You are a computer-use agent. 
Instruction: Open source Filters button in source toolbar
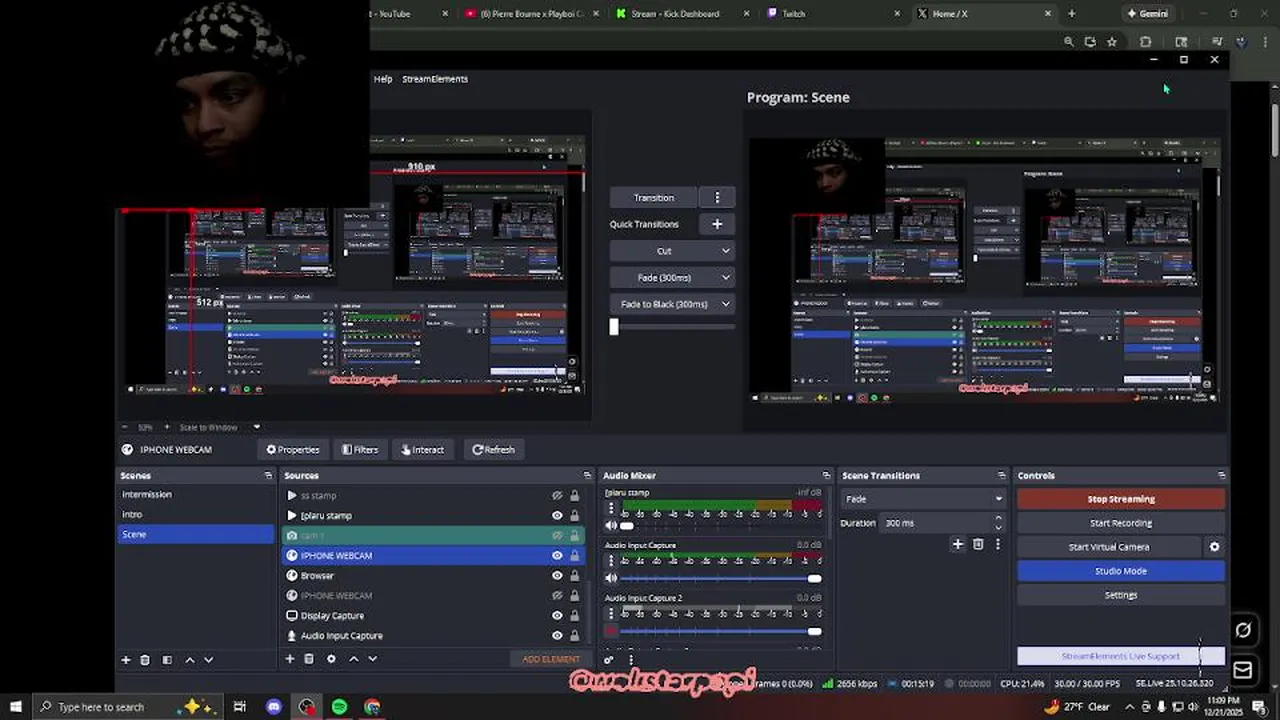pyautogui.click(x=360, y=450)
